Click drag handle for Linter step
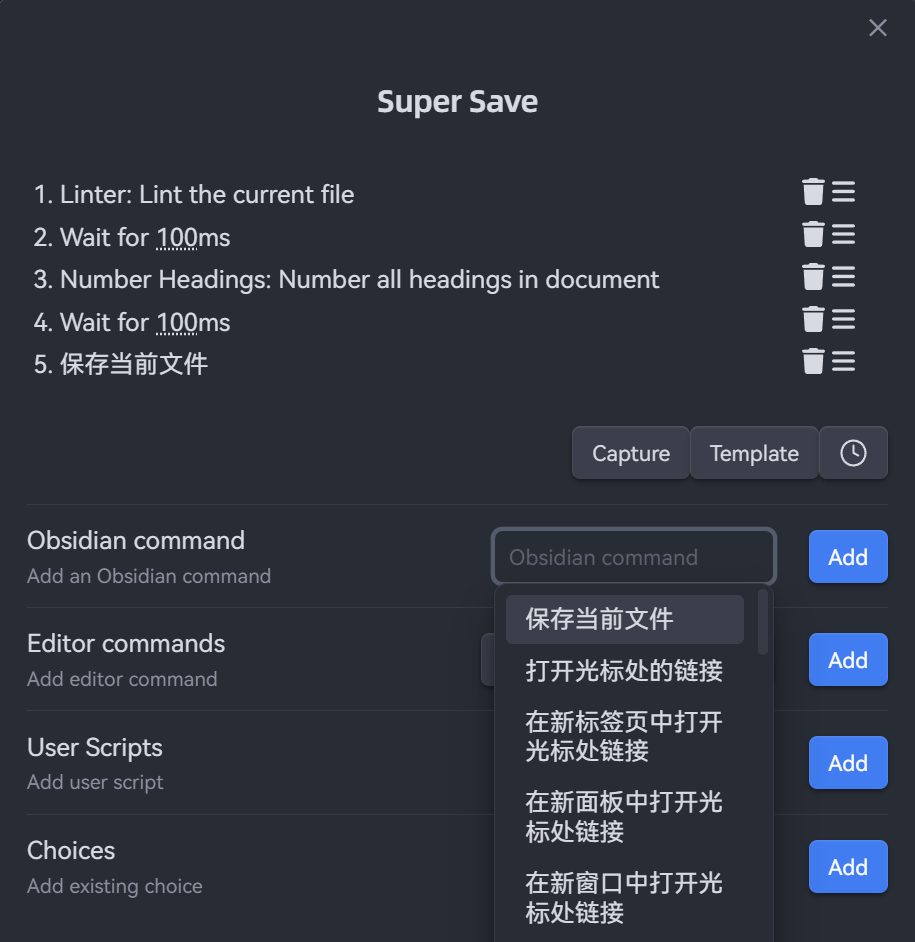The image size is (915, 942). pos(844,192)
